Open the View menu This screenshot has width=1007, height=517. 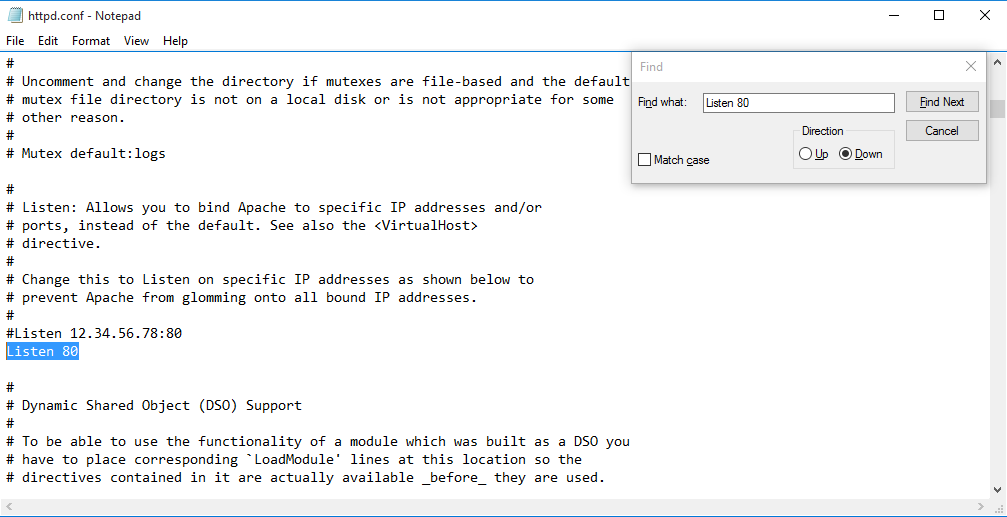pos(136,41)
